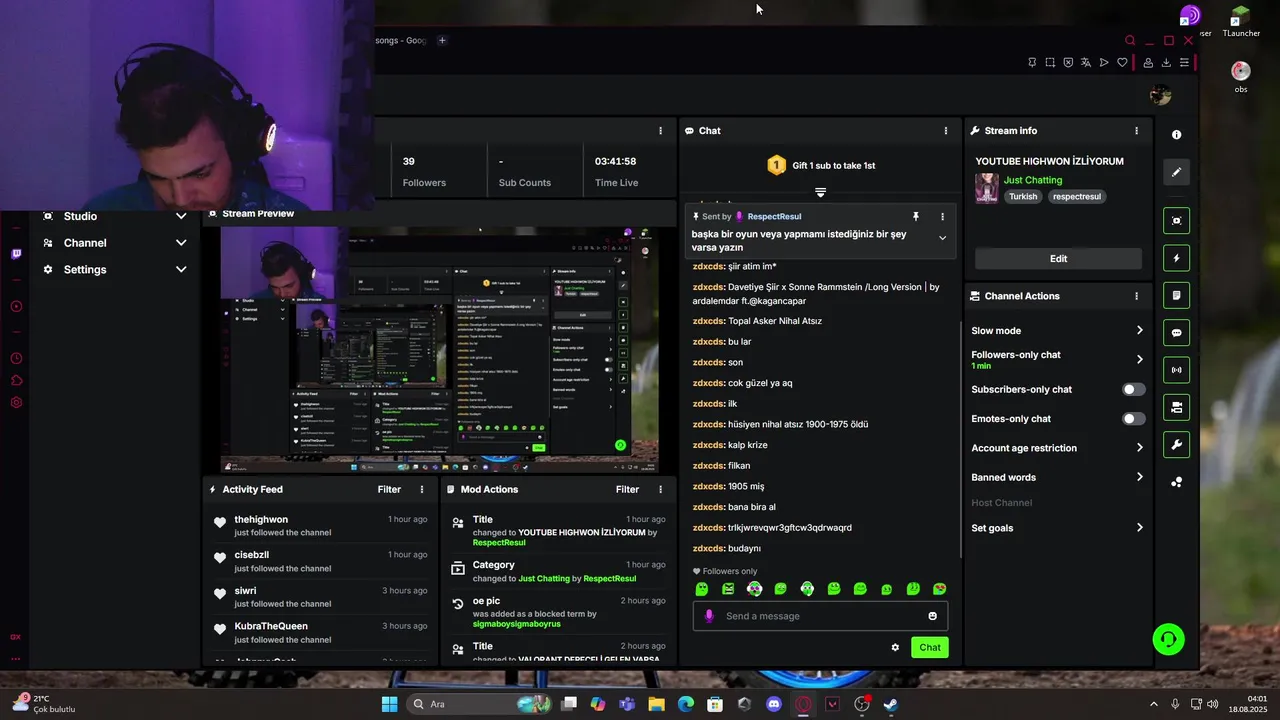Click the pencil edit icon in sidebar
Viewport: 1280px width, 720px height.
1176,172
